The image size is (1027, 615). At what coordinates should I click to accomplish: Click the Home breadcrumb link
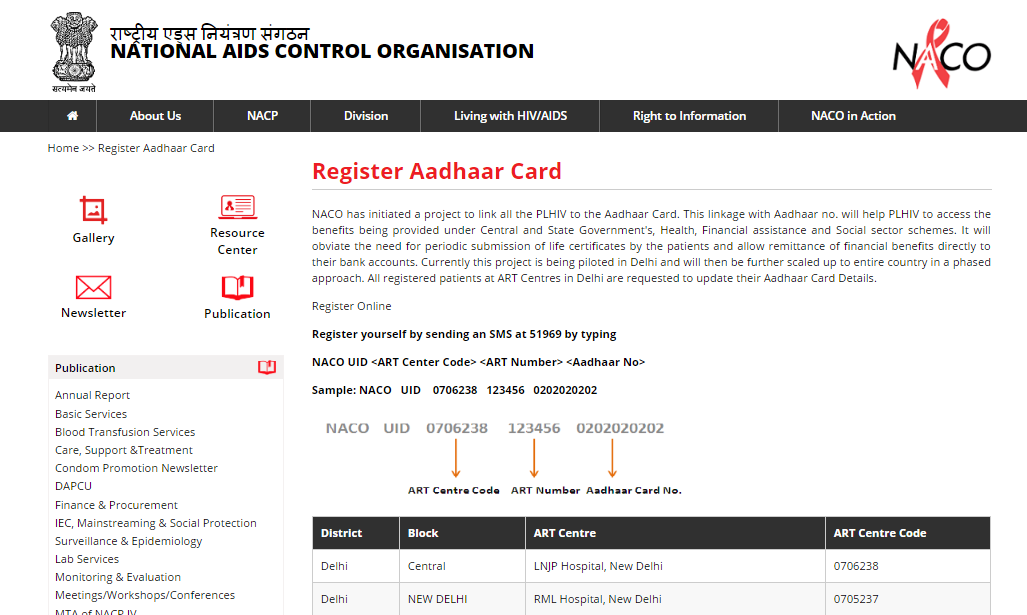pos(63,148)
